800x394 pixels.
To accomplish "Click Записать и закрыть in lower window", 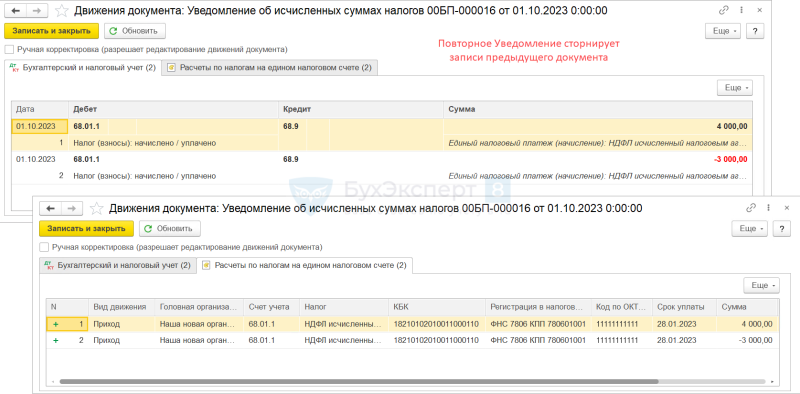I will click(86, 228).
